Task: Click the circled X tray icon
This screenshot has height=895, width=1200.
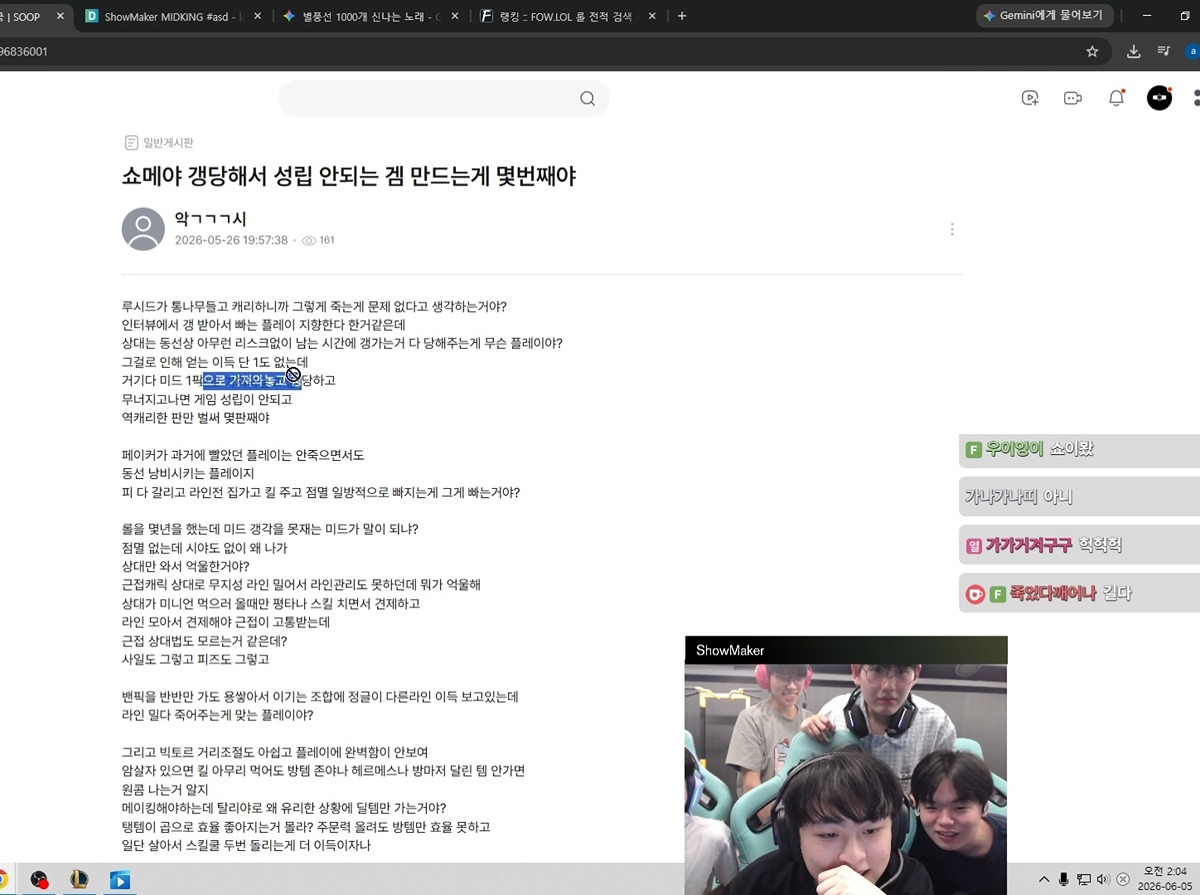Action: tap(1123, 880)
